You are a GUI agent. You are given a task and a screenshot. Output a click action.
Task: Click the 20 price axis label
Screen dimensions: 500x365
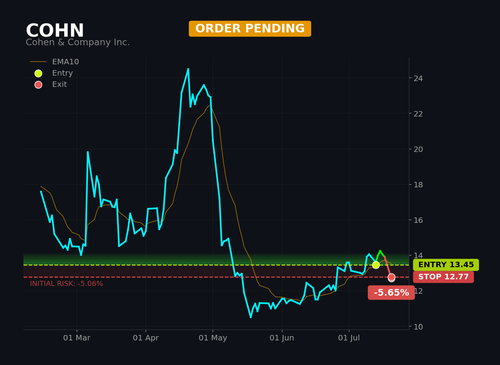(x=418, y=149)
